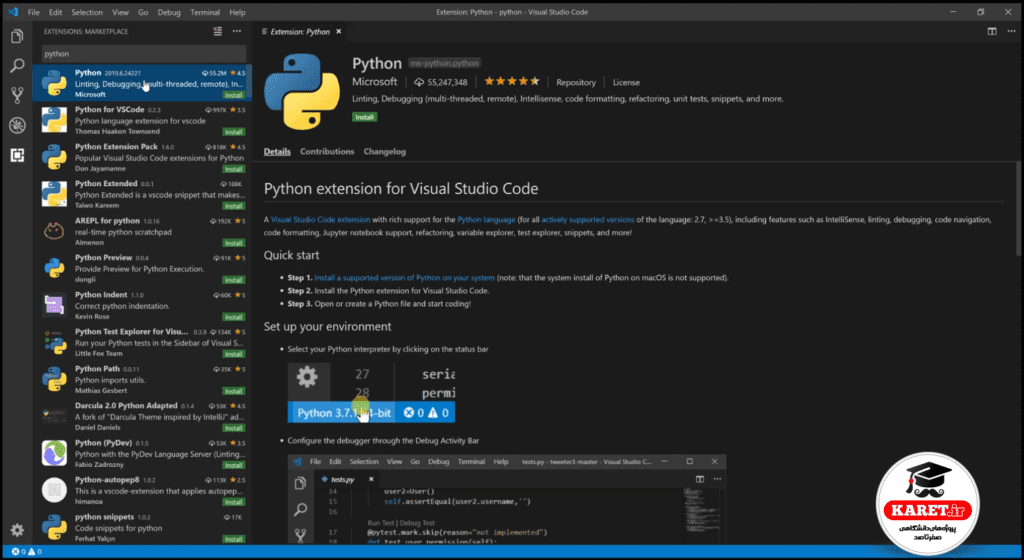Install Python by Microsoft from the list
The image size is (1024, 560).
point(234,95)
